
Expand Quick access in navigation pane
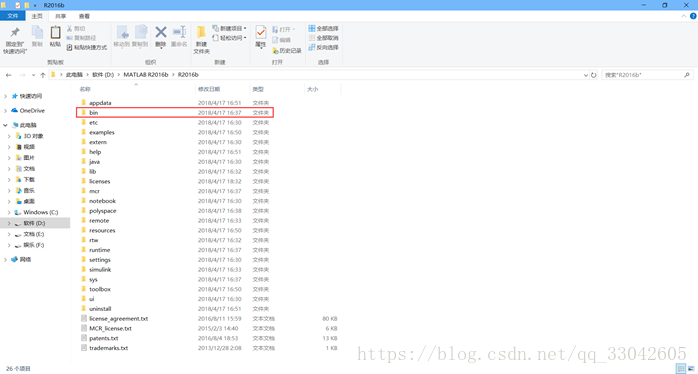click(5, 96)
